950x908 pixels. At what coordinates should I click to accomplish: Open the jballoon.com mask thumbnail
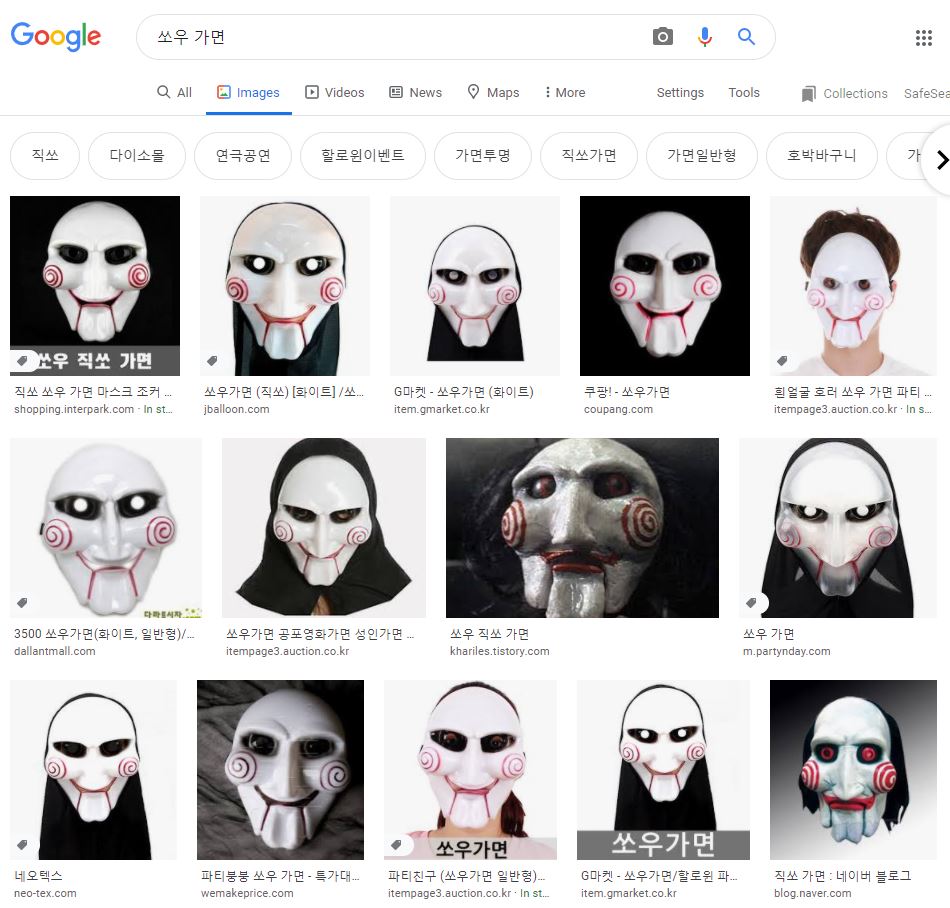click(x=285, y=286)
